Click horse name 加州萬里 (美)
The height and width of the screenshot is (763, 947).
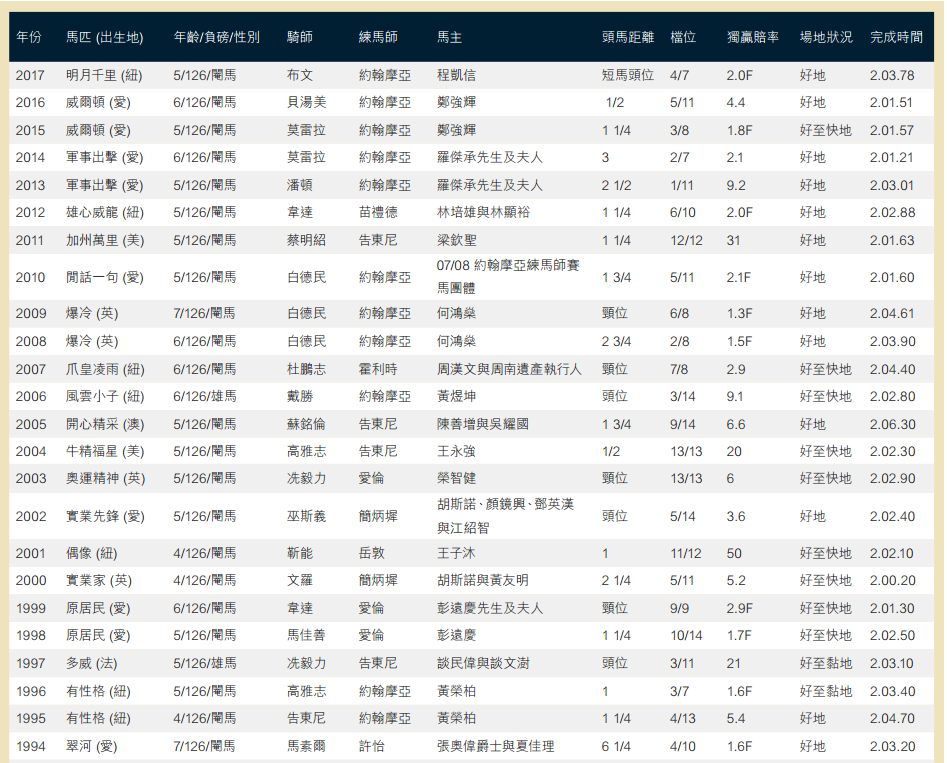[x=105, y=240]
